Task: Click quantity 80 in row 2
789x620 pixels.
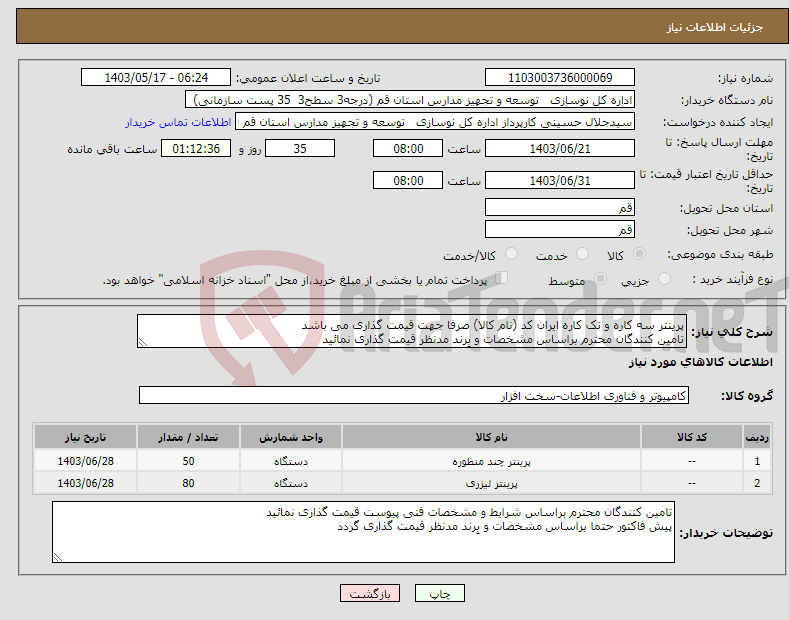Action: point(188,483)
